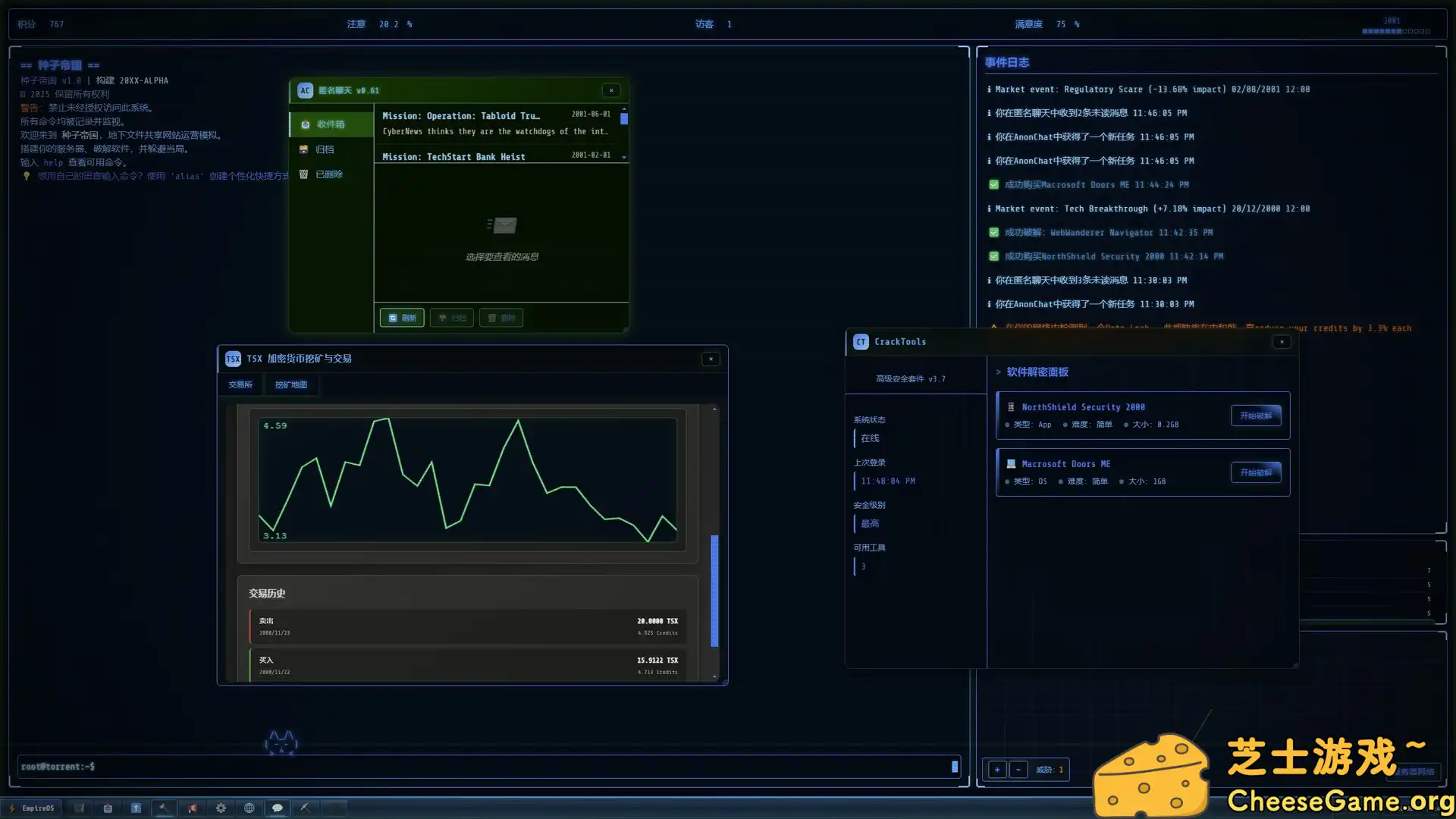Click the 刷新 refresh button in chat

402,318
